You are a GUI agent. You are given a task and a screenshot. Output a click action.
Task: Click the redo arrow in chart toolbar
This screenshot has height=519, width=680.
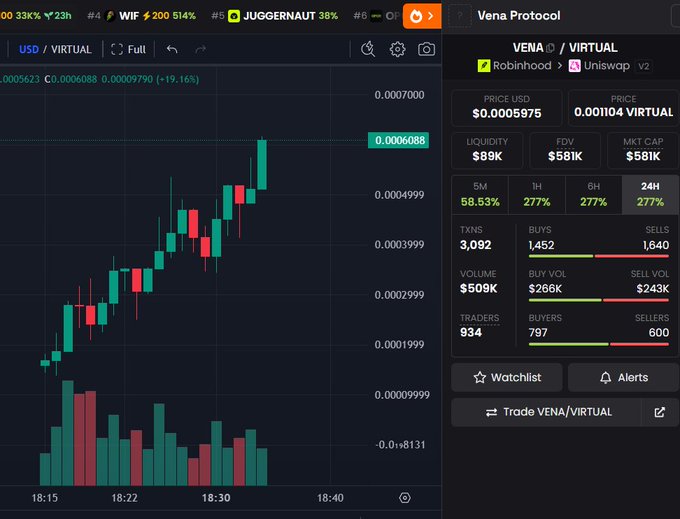point(200,49)
